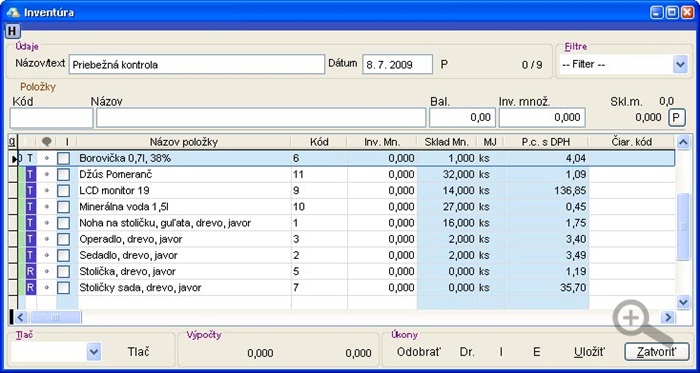
Task: Click the T type marker in the LCD monitor 19 row
Action: pyautogui.click(x=30, y=191)
